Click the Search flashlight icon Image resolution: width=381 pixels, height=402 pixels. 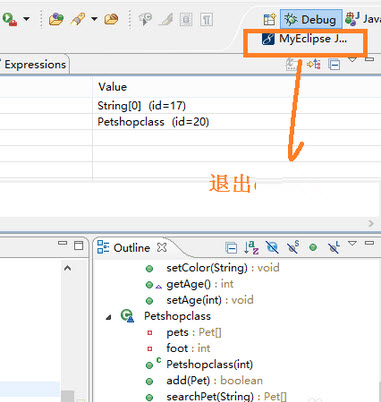[x=78, y=19]
